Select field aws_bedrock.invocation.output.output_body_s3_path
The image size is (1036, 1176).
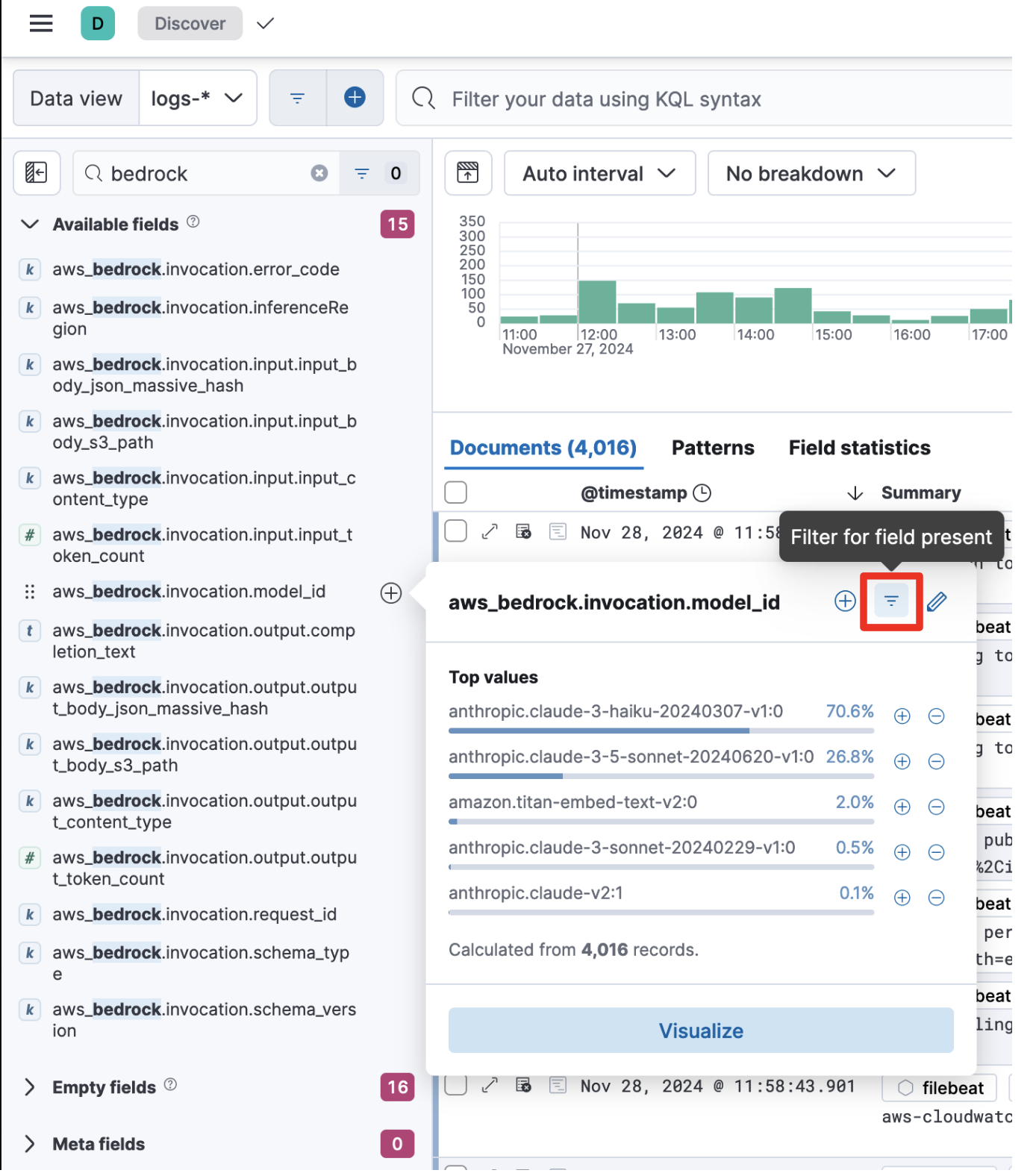point(205,754)
